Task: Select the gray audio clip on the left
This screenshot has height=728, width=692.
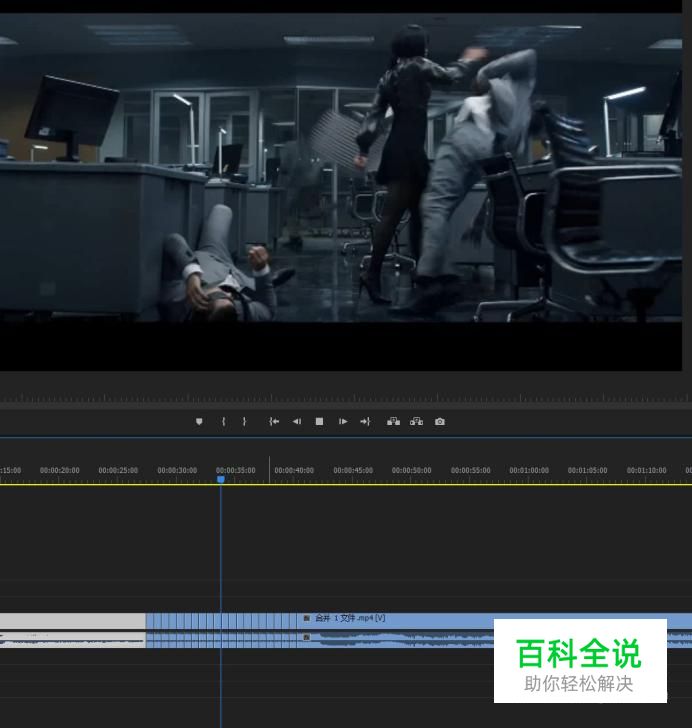Action: (x=72, y=640)
